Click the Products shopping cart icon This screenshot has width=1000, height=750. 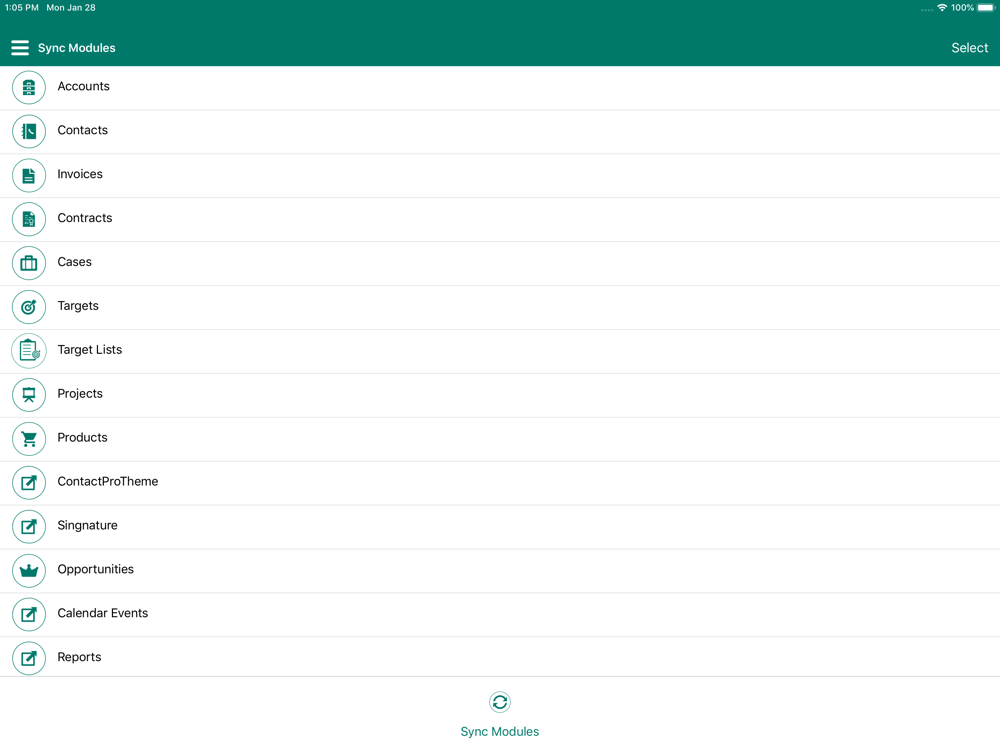point(29,439)
